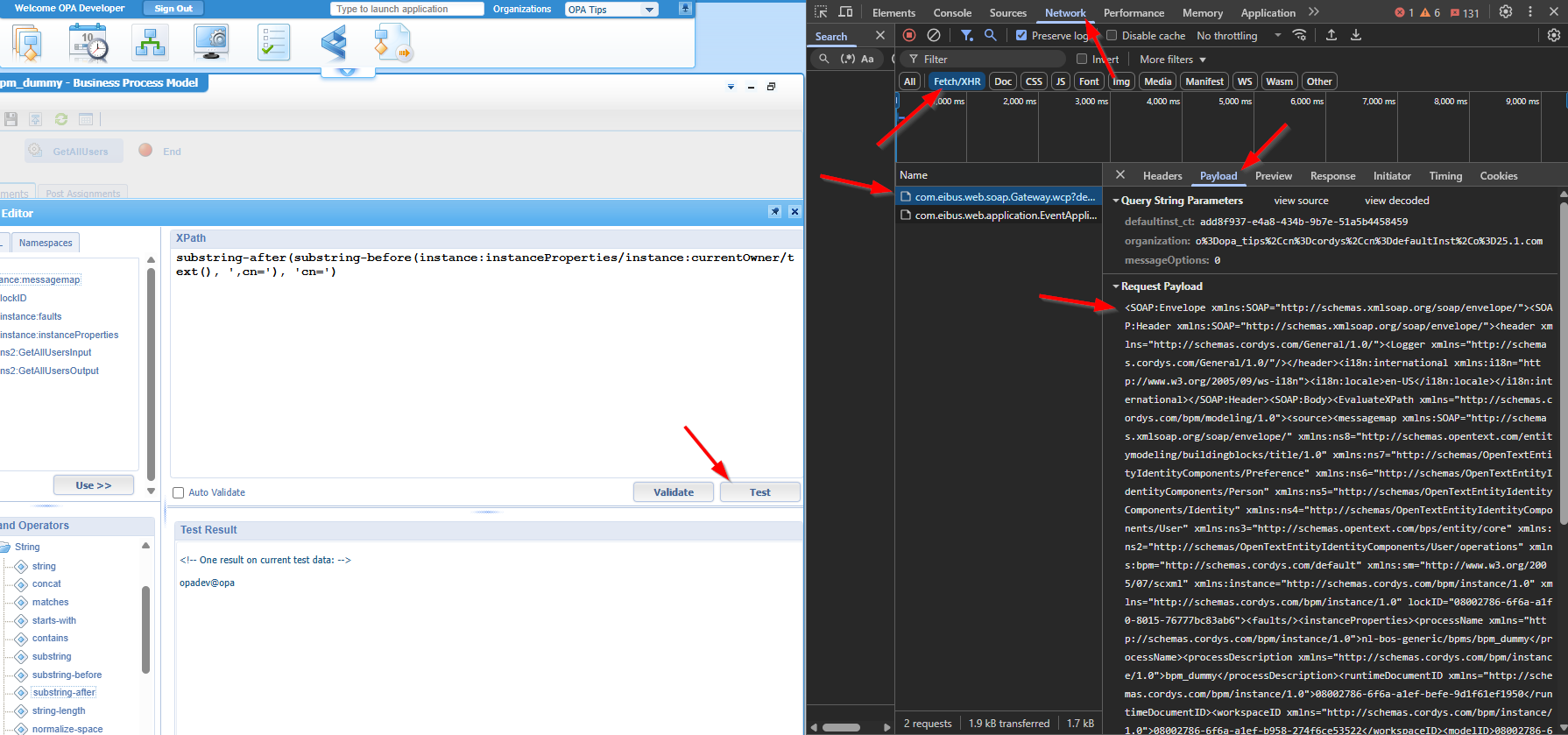Open the Network panel settings gear
Image resolution: width=1568 pixels, height=735 pixels.
coord(1553,35)
